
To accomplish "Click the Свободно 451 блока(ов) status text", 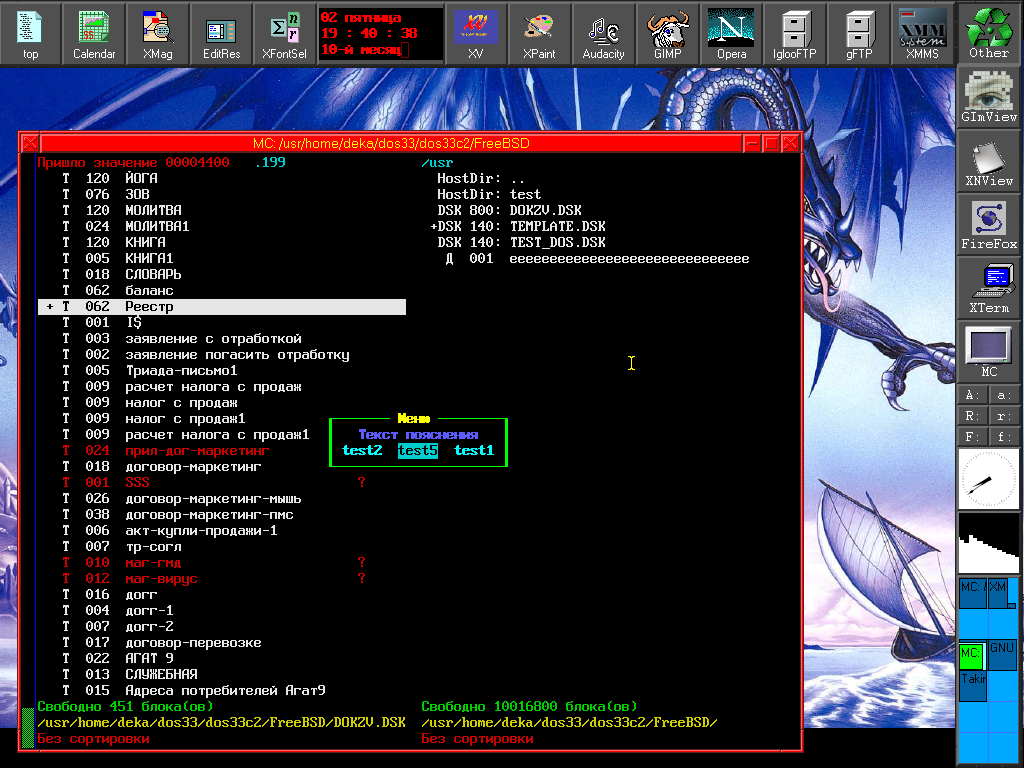I will [x=125, y=707].
